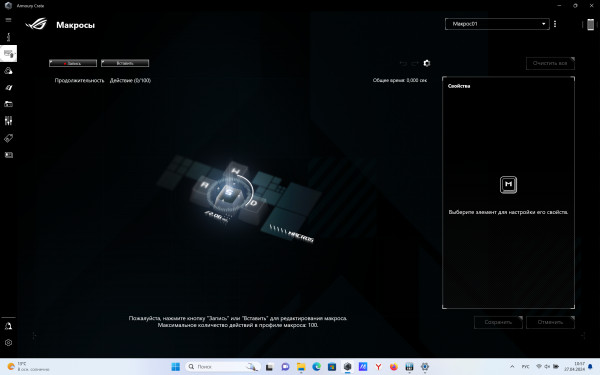
Task: Click the Windows taskbar search field
Action: click(x=223, y=367)
